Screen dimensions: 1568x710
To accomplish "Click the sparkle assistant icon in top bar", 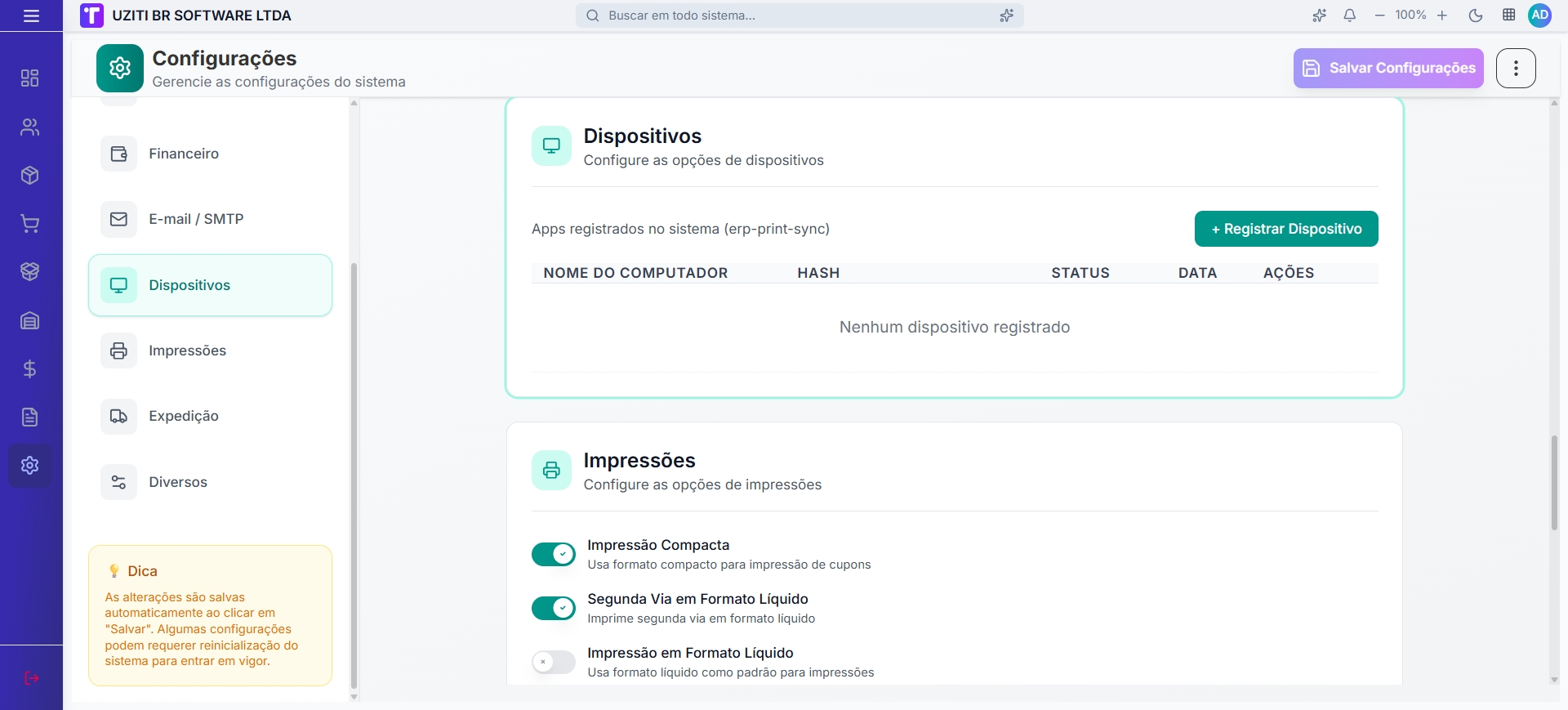I will (1319, 16).
